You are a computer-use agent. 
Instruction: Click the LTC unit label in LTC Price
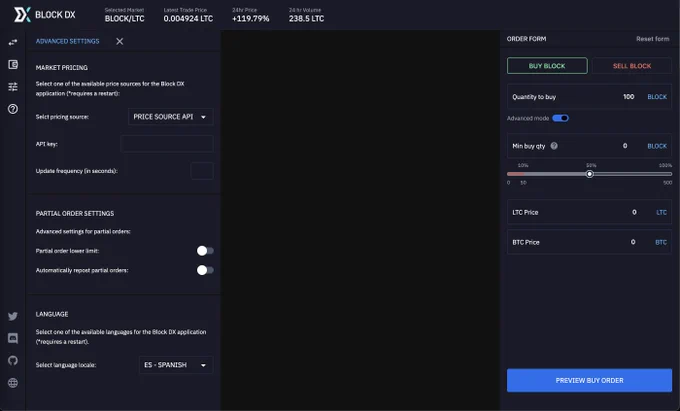[661, 212]
